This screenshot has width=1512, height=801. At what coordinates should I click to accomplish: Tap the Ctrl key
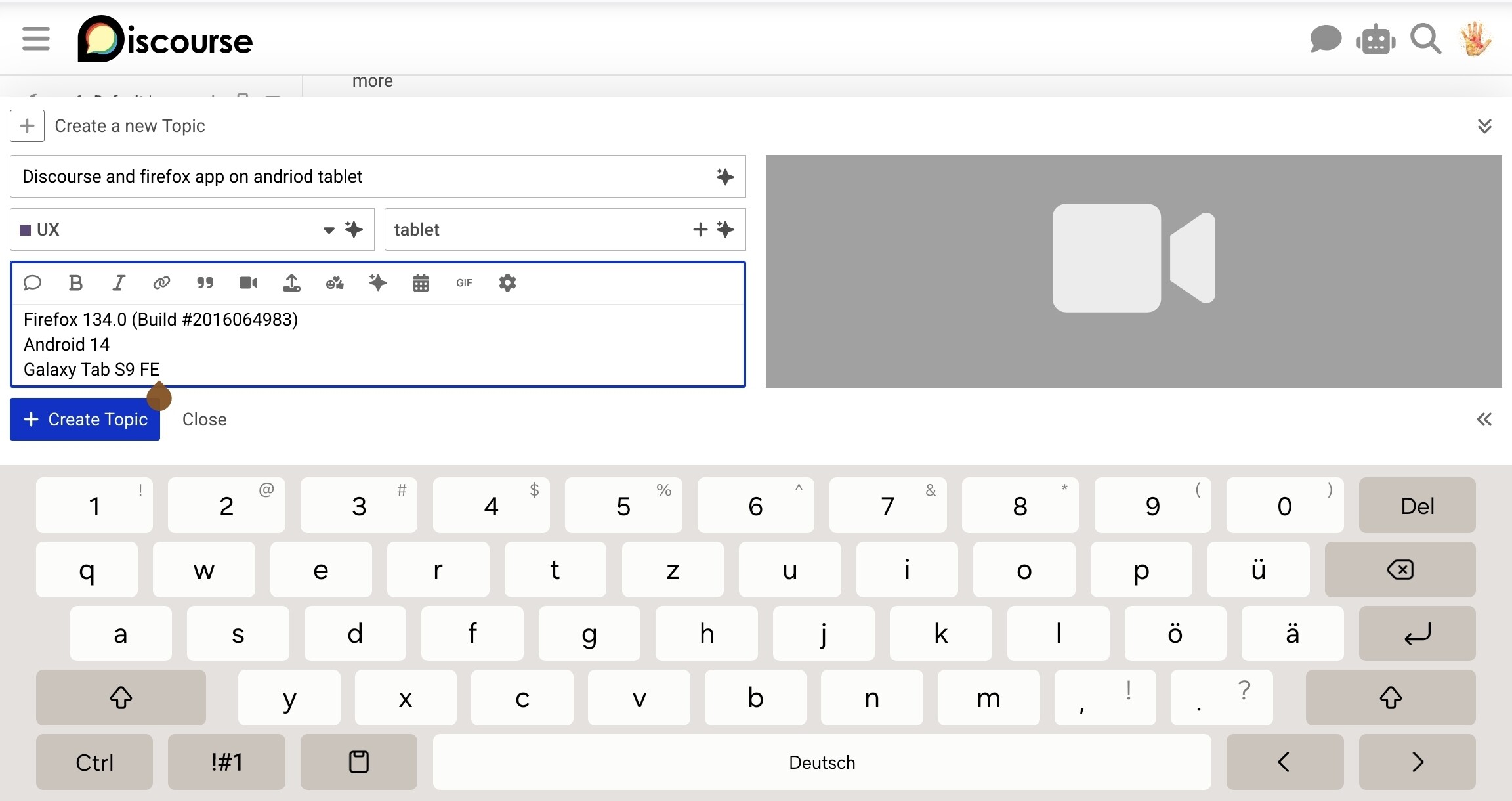click(94, 762)
